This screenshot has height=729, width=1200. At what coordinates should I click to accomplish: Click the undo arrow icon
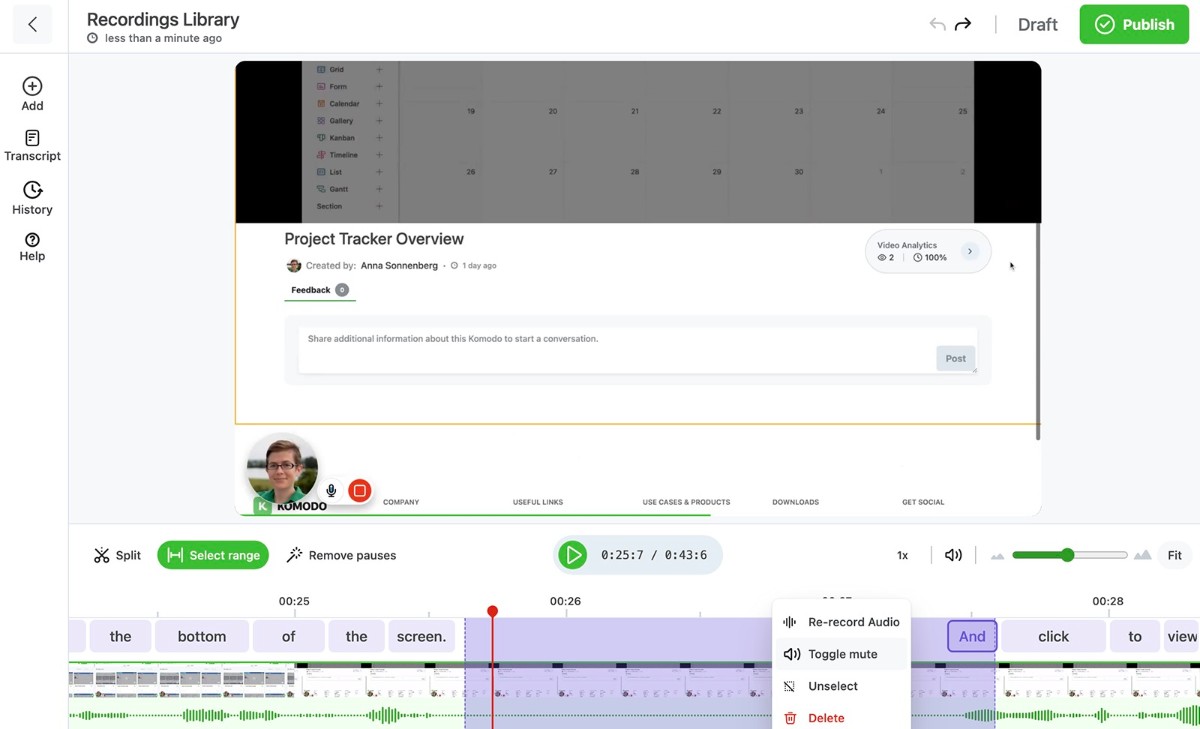[x=937, y=25]
